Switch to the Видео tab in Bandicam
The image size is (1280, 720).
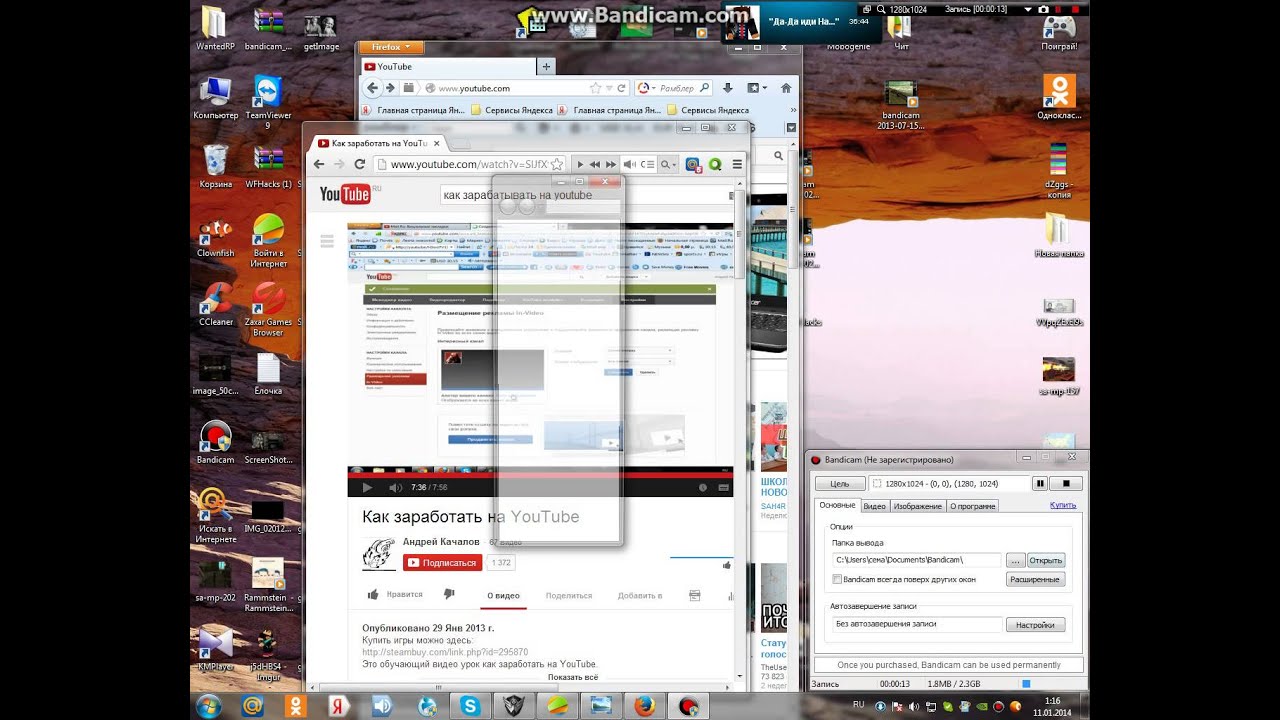tap(874, 506)
